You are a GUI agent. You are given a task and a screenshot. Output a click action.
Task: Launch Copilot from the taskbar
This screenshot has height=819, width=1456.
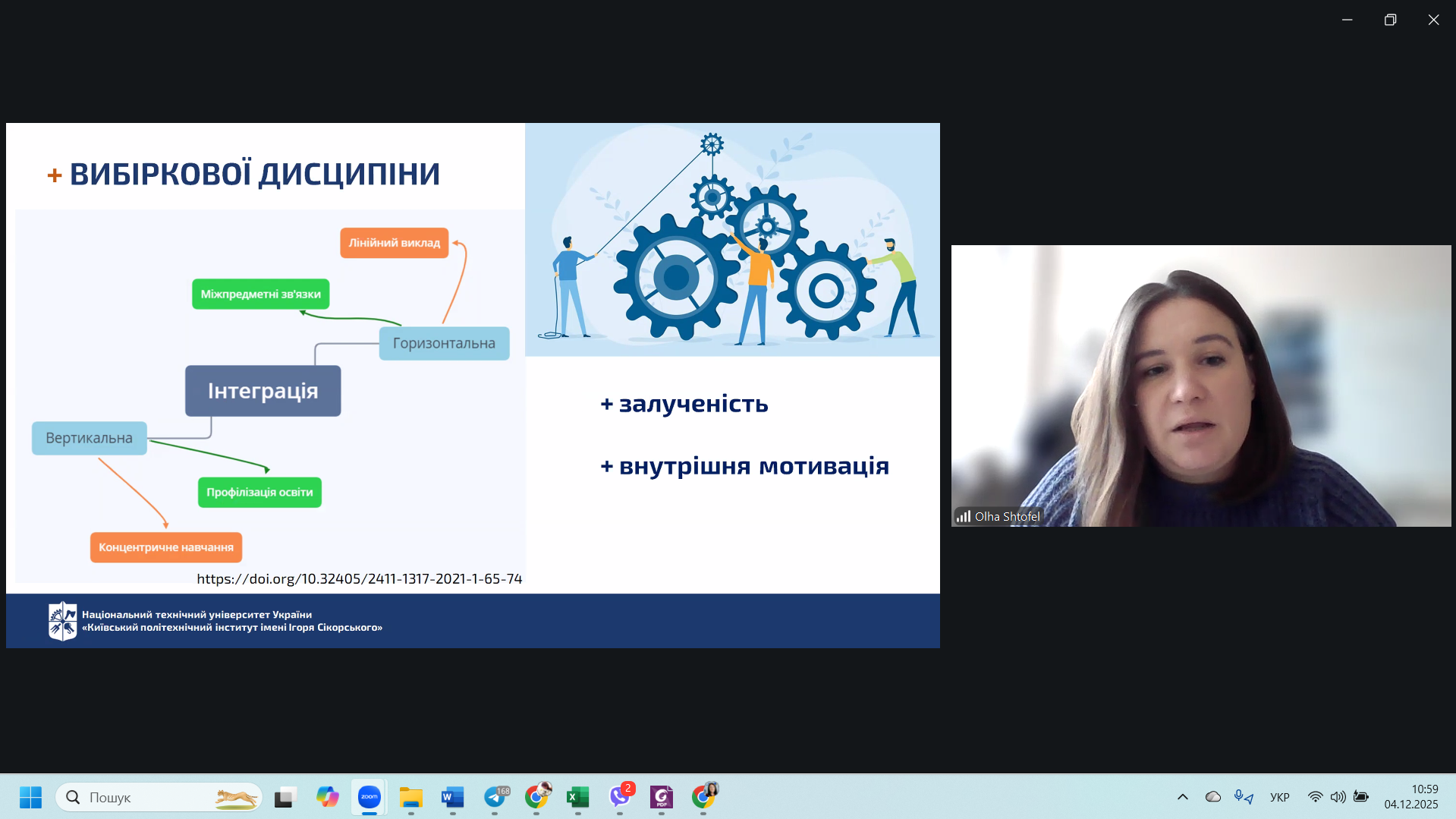[x=328, y=797]
